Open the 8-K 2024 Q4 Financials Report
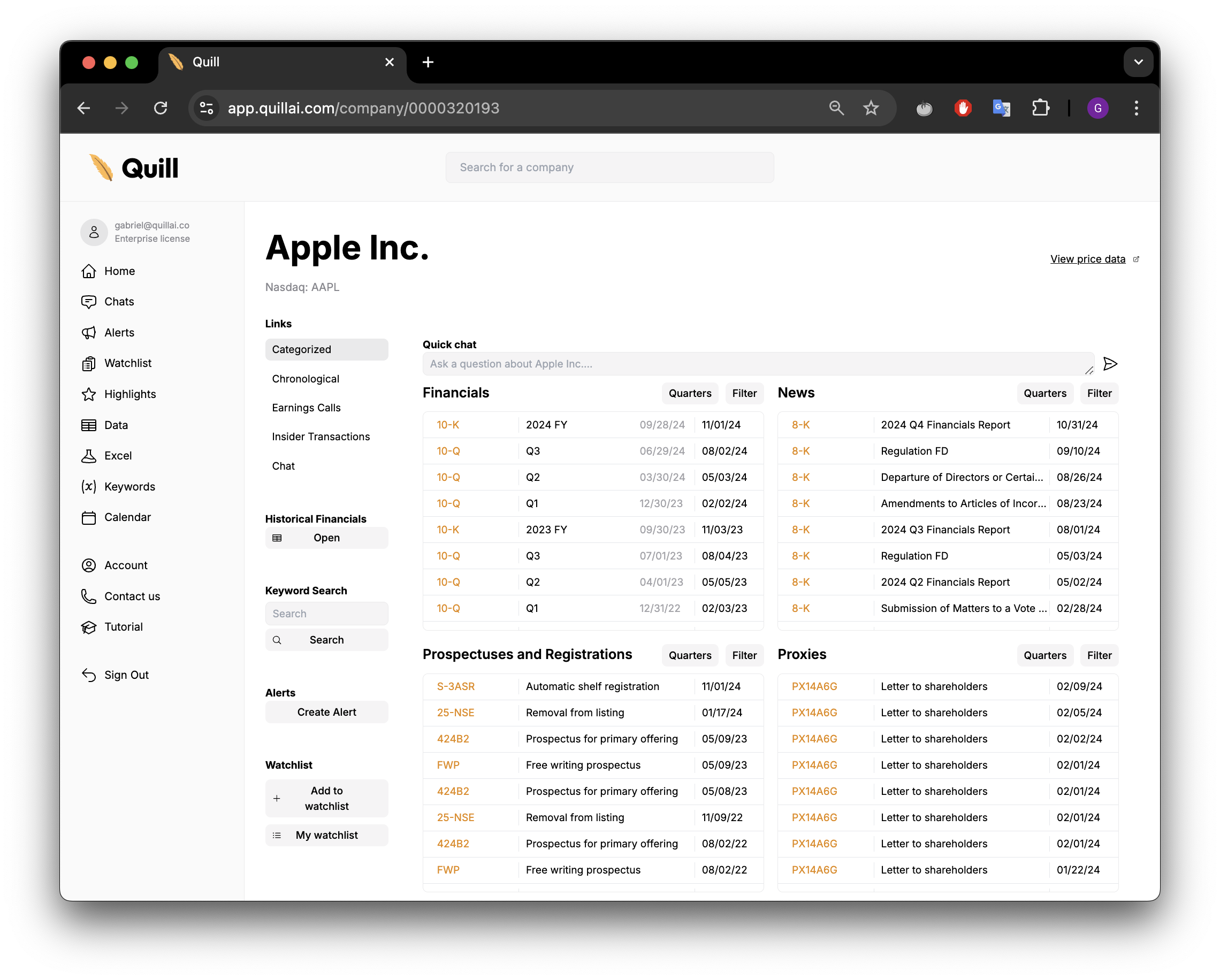1220x980 pixels. tap(947, 425)
